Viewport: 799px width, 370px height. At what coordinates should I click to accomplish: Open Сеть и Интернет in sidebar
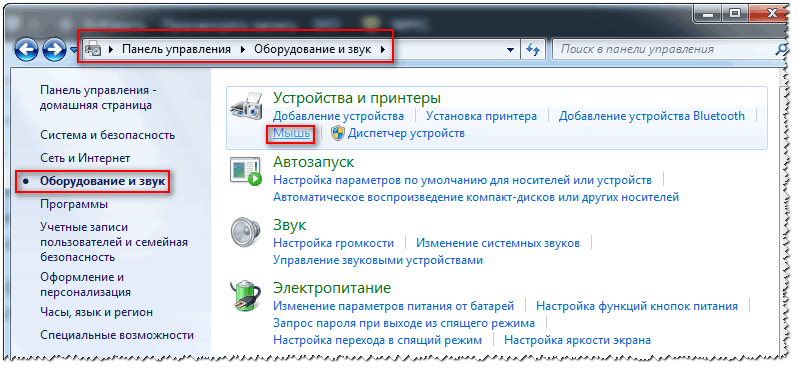85,158
